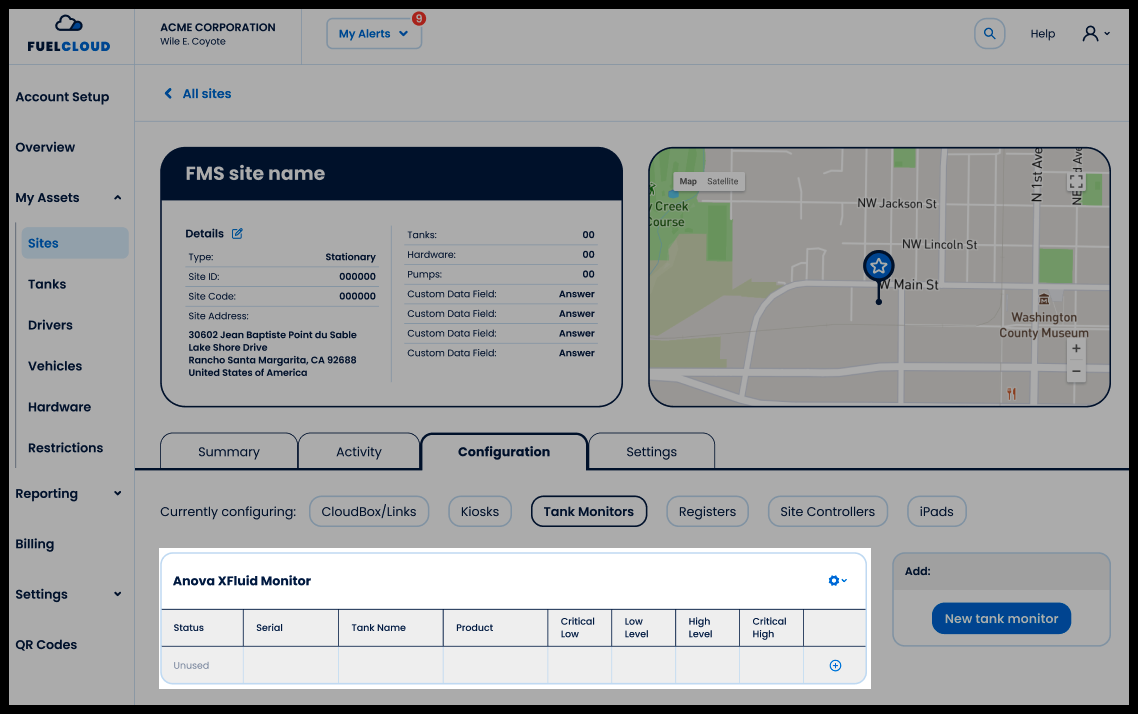Expand the Reporting section chevron

118,493
